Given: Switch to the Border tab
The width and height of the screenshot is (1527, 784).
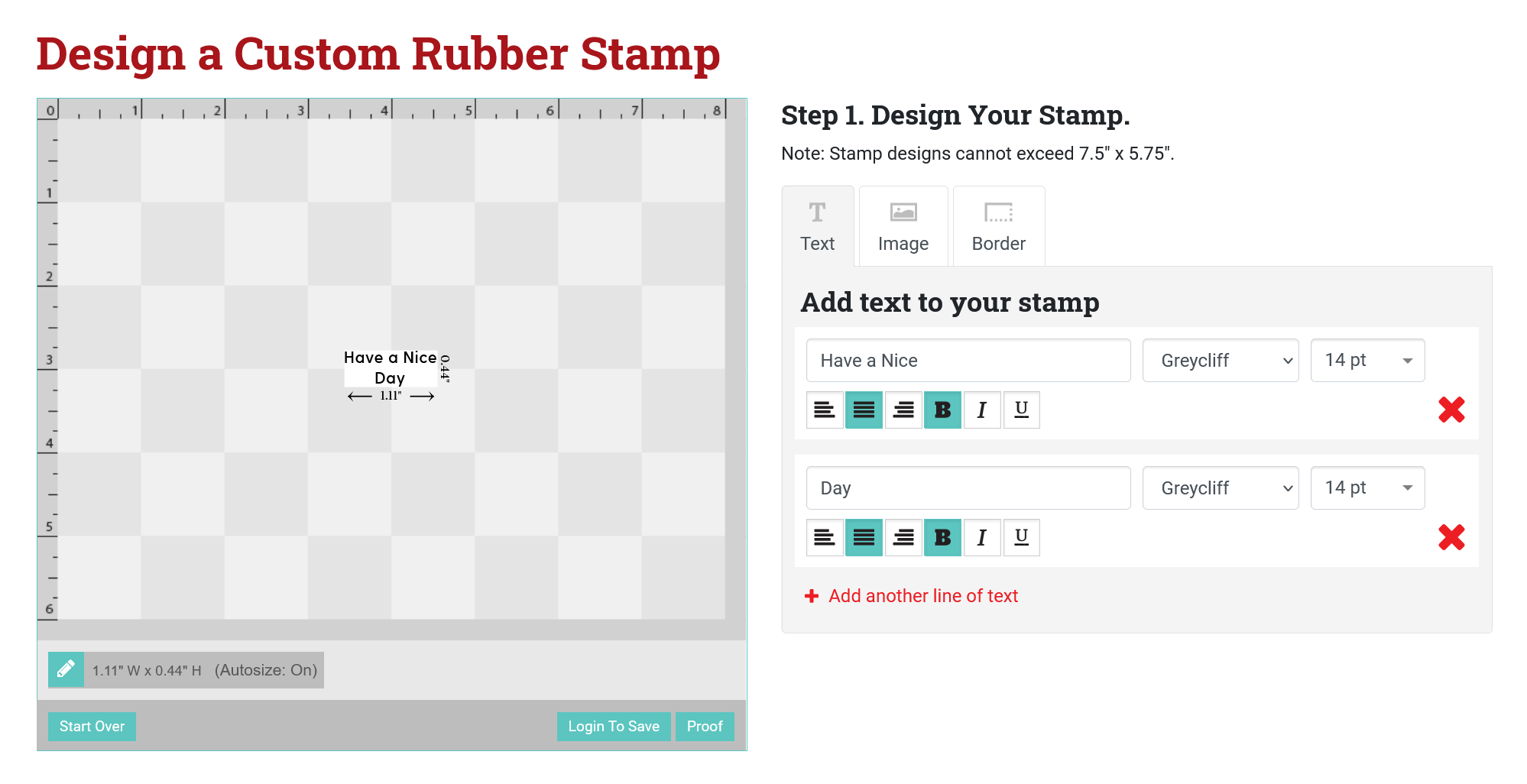Looking at the screenshot, I should [x=998, y=225].
